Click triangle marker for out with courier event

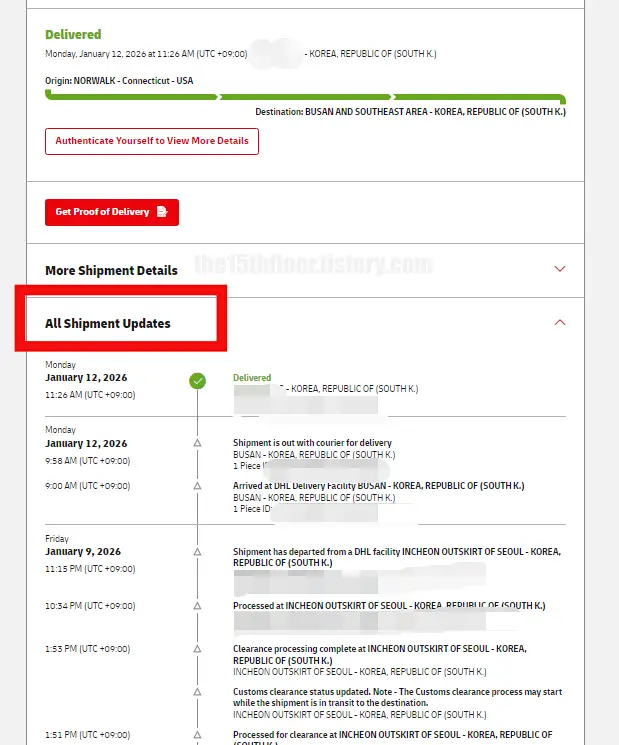click(198, 443)
